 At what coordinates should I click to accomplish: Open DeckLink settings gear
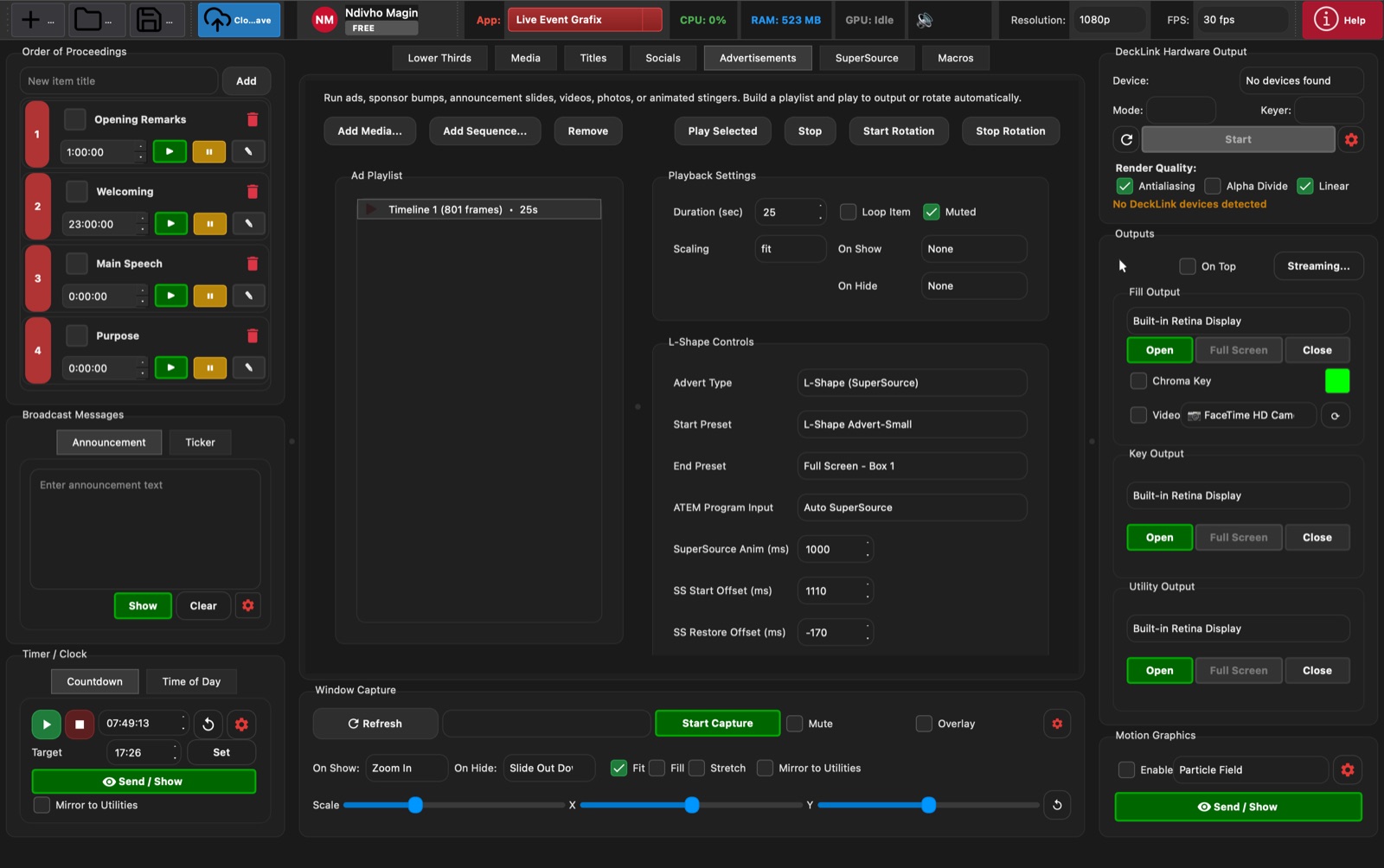coord(1351,139)
